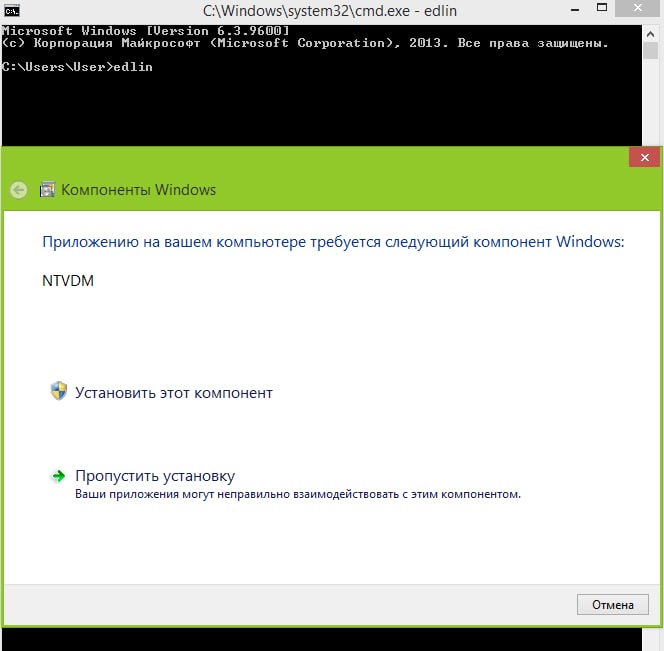Click the warning text under Пропустить установку

[x=298, y=494]
